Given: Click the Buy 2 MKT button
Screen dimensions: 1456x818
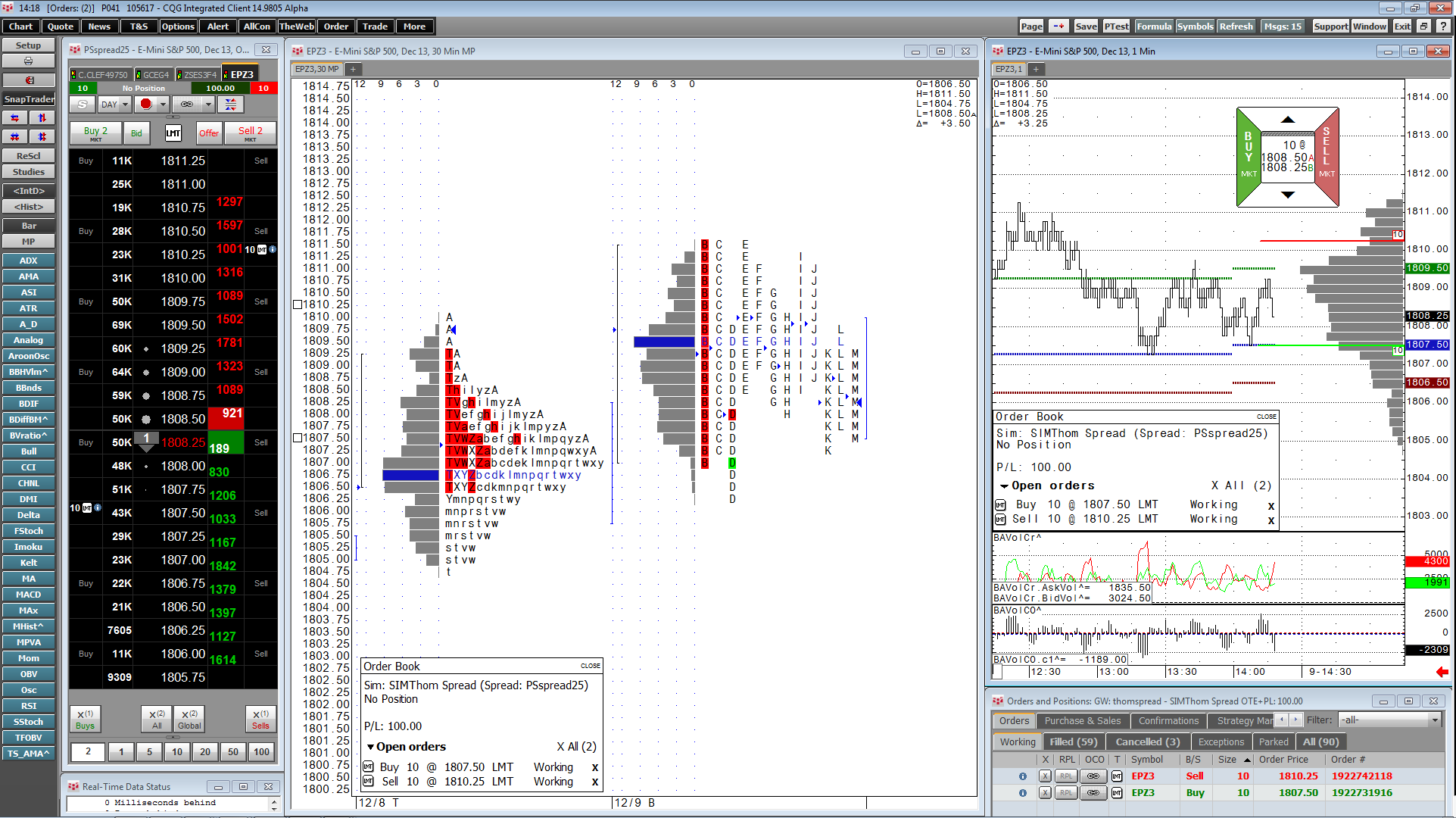Looking at the screenshot, I should pos(95,133).
